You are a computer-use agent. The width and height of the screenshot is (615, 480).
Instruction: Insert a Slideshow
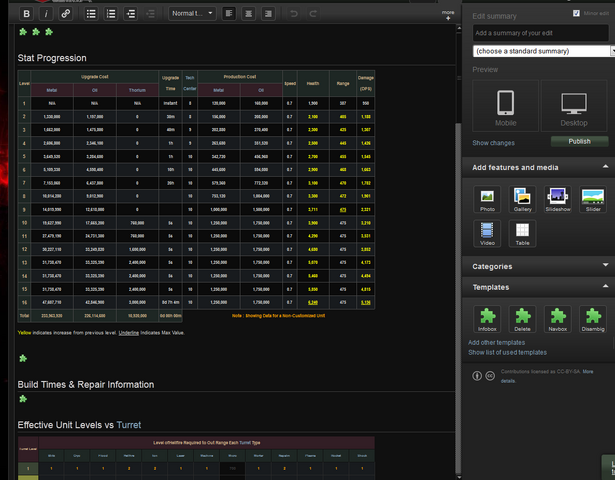[558, 199]
